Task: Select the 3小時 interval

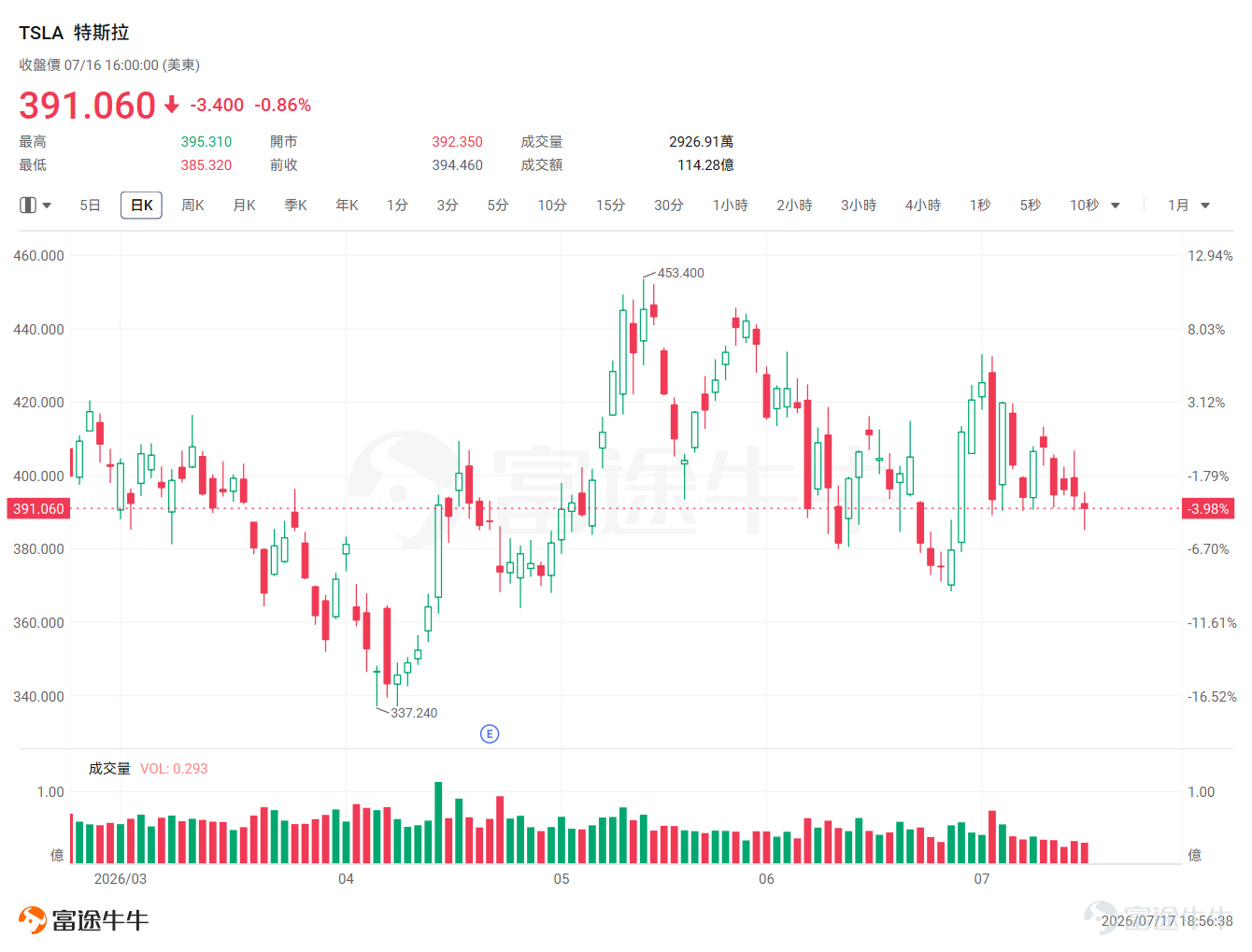Action: [x=859, y=205]
